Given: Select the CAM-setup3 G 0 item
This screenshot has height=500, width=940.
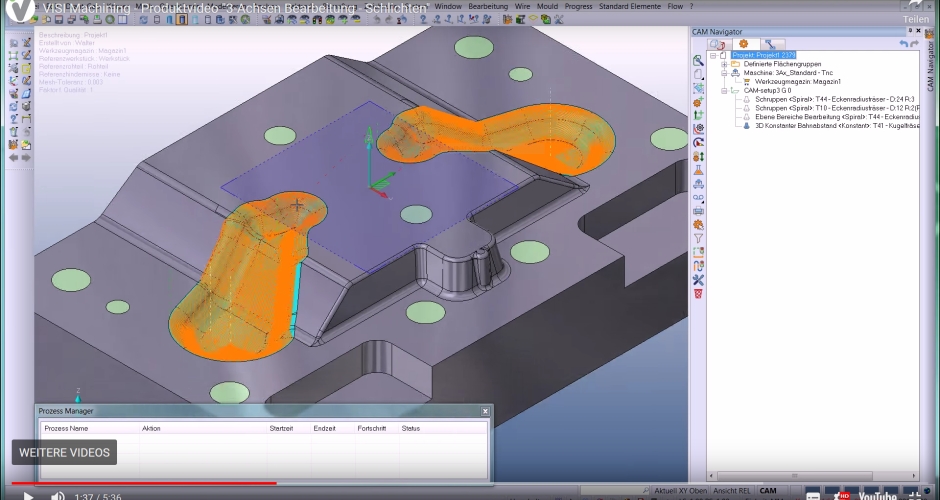Looking at the screenshot, I should coord(767,91).
